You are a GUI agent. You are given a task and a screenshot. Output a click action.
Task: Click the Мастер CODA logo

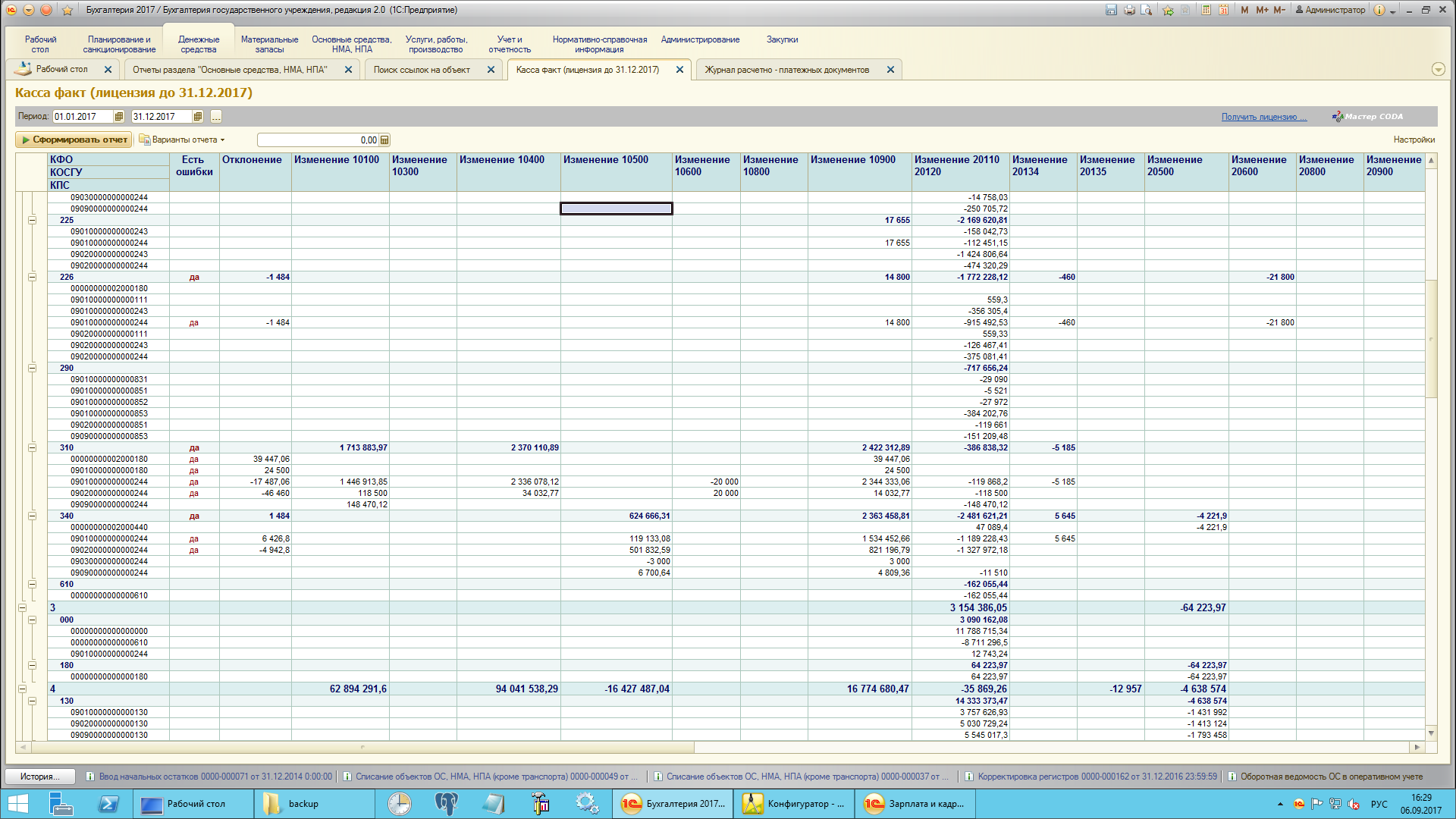[1368, 117]
